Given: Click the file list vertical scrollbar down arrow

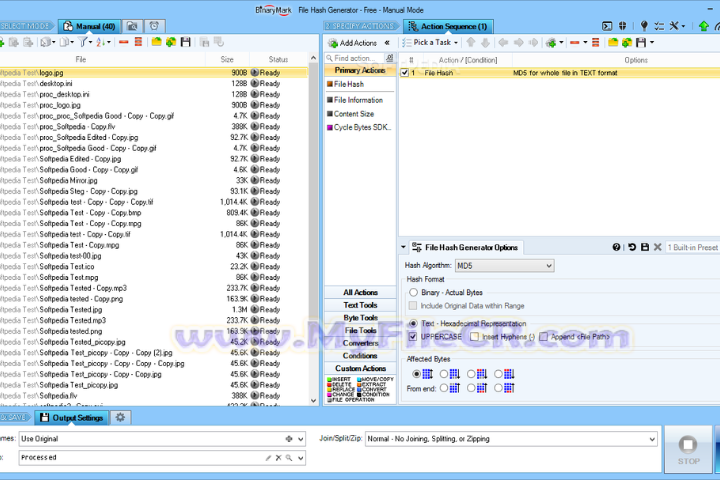Looking at the screenshot, I should 314,401.
